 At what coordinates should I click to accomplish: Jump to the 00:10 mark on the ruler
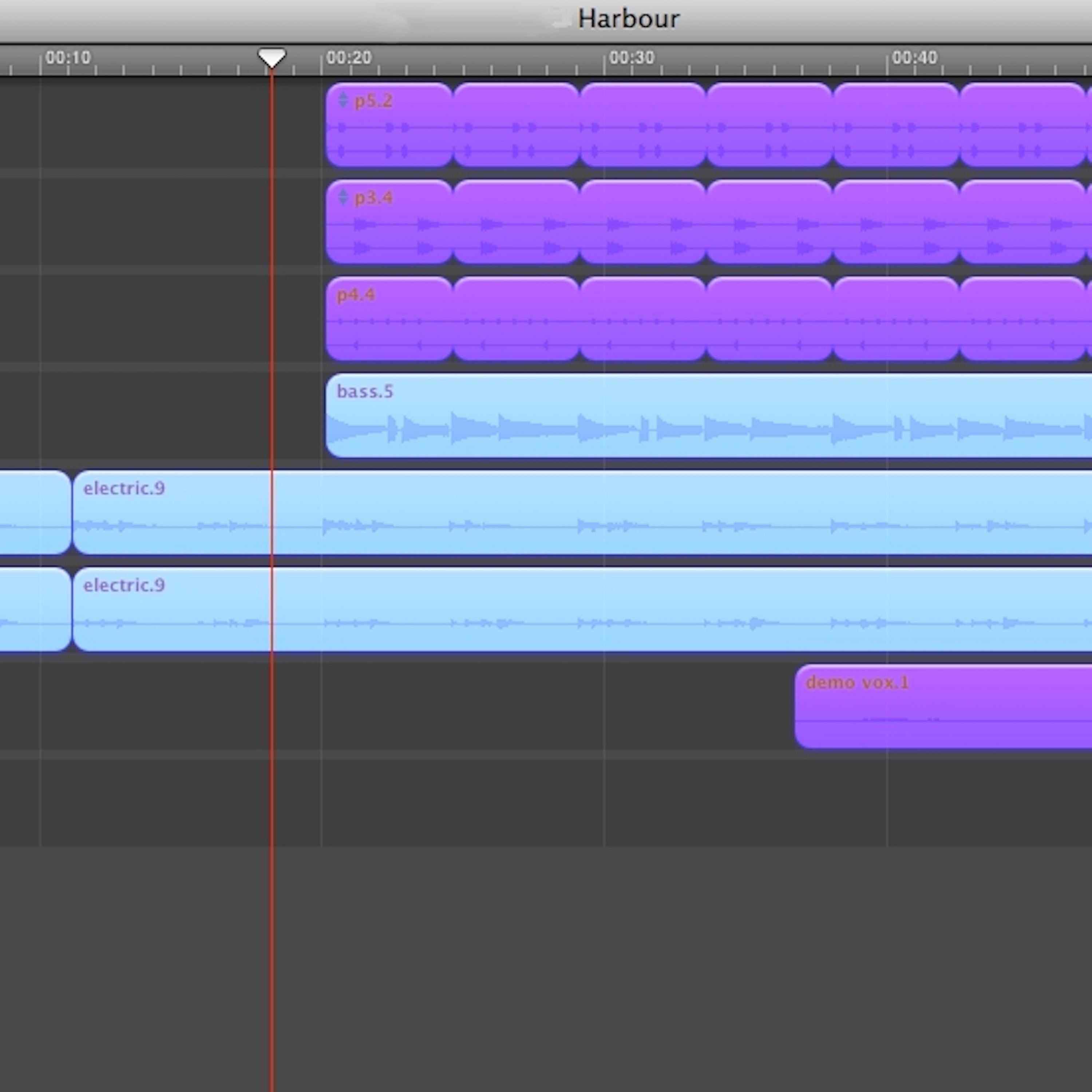click(x=68, y=58)
